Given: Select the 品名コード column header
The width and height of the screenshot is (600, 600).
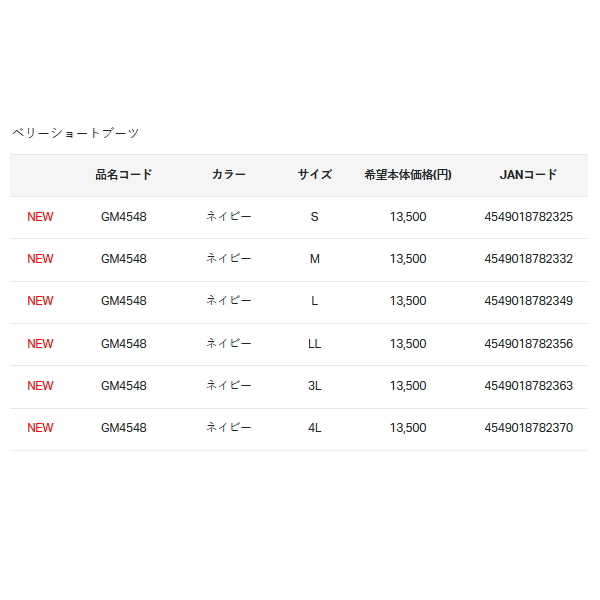Looking at the screenshot, I should (x=124, y=175).
